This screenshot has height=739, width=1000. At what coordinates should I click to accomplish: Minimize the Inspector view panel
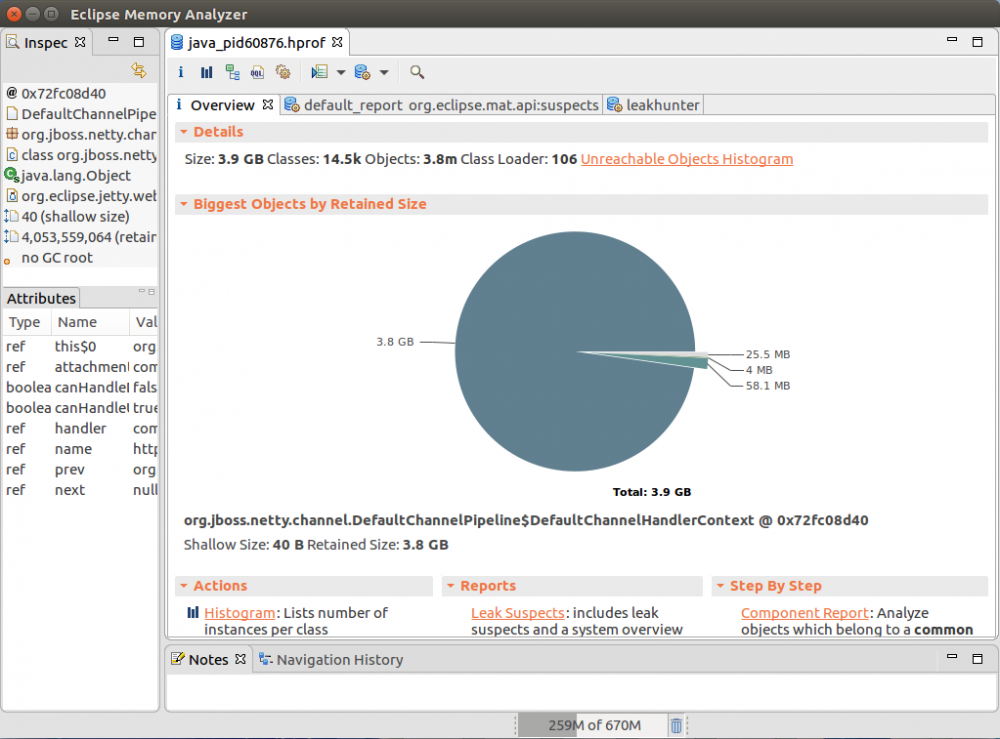coord(114,40)
